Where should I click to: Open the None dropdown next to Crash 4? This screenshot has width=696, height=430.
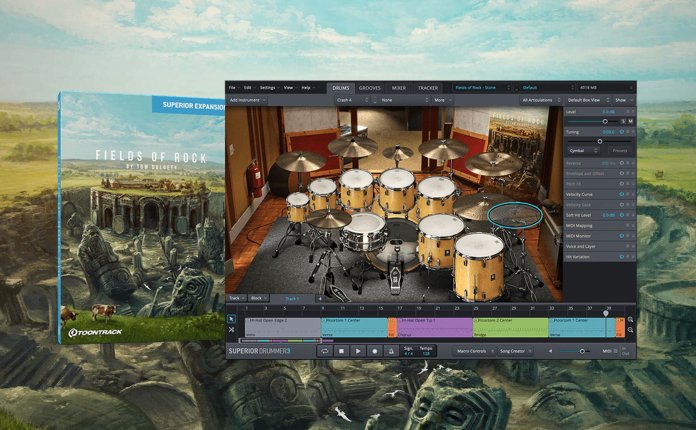coord(404,100)
